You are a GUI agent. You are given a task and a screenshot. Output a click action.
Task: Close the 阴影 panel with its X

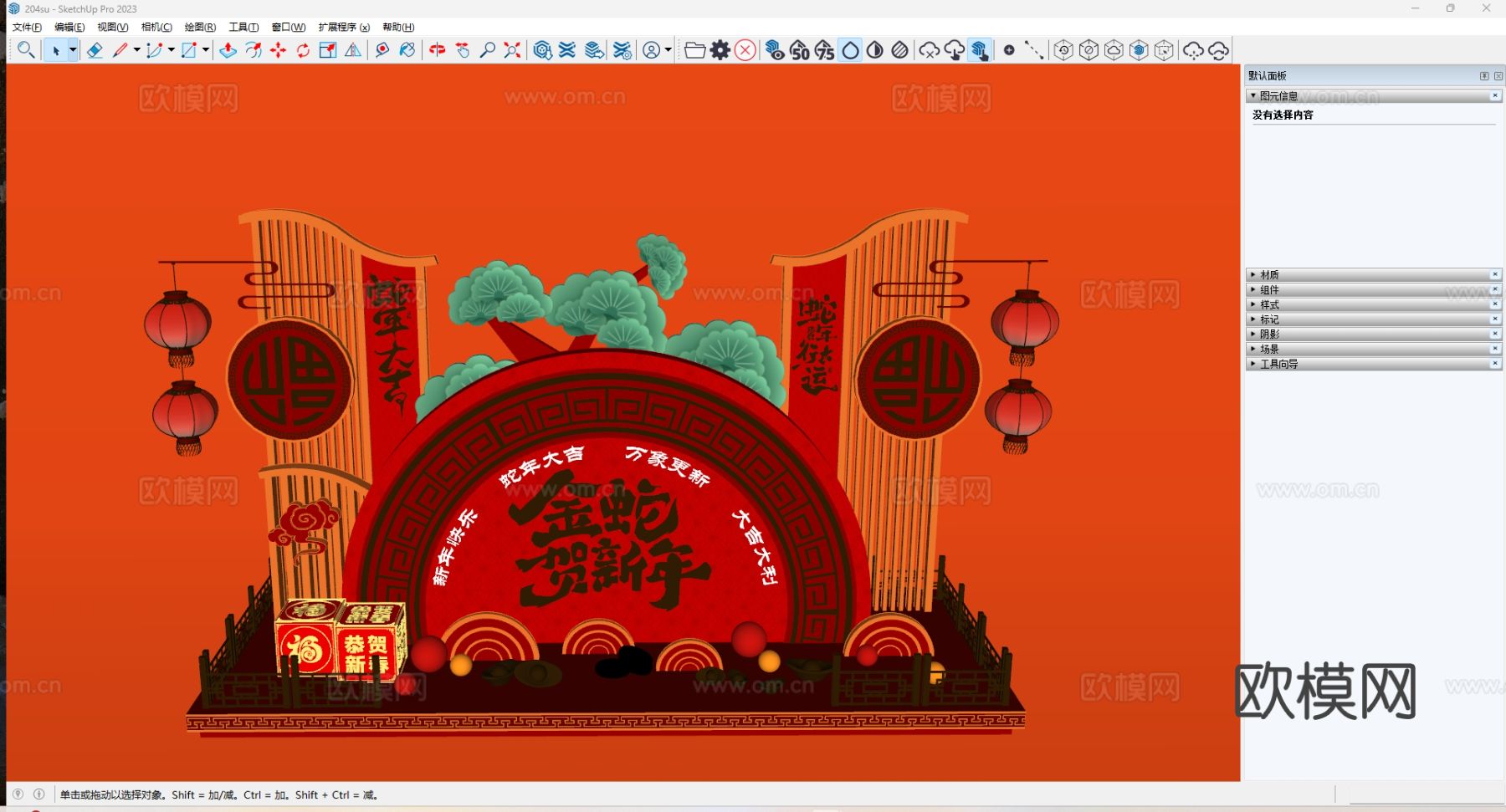point(1495,334)
